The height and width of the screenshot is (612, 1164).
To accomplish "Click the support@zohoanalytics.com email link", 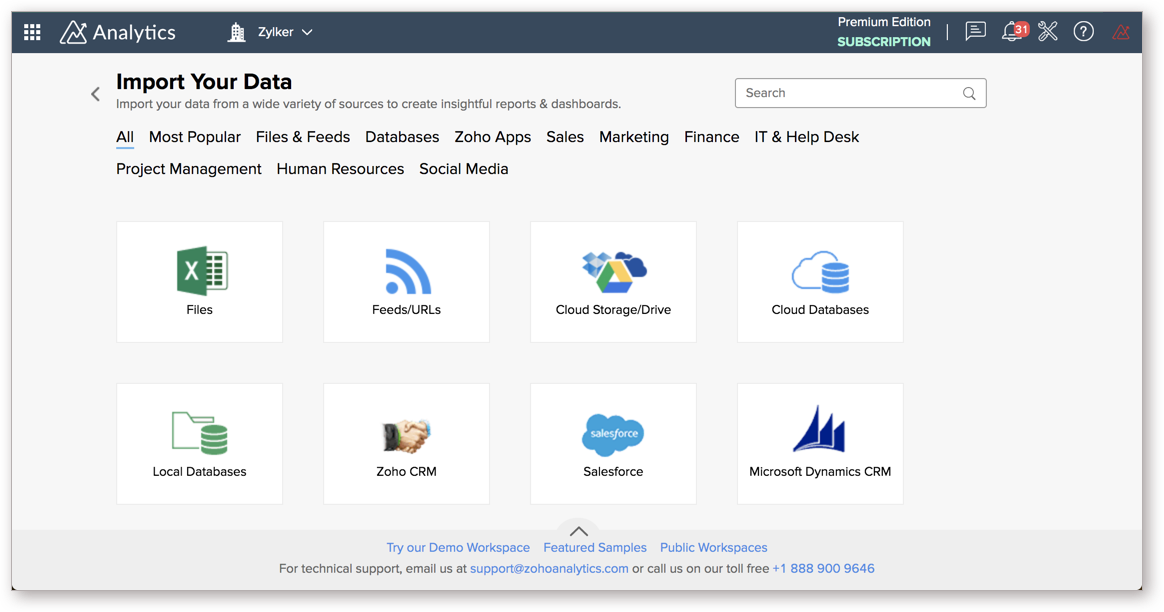I will (549, 568).
